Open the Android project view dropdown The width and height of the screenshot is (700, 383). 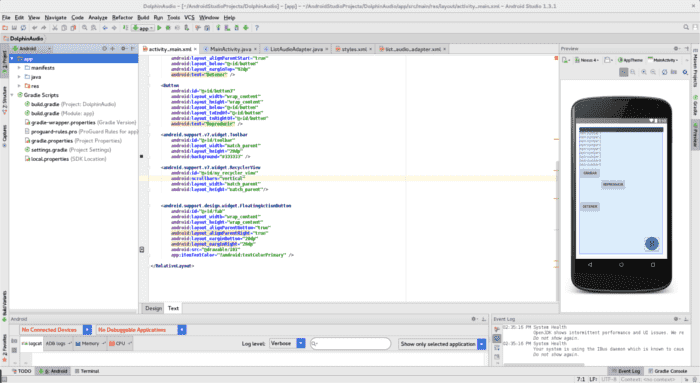click(31, 49)
